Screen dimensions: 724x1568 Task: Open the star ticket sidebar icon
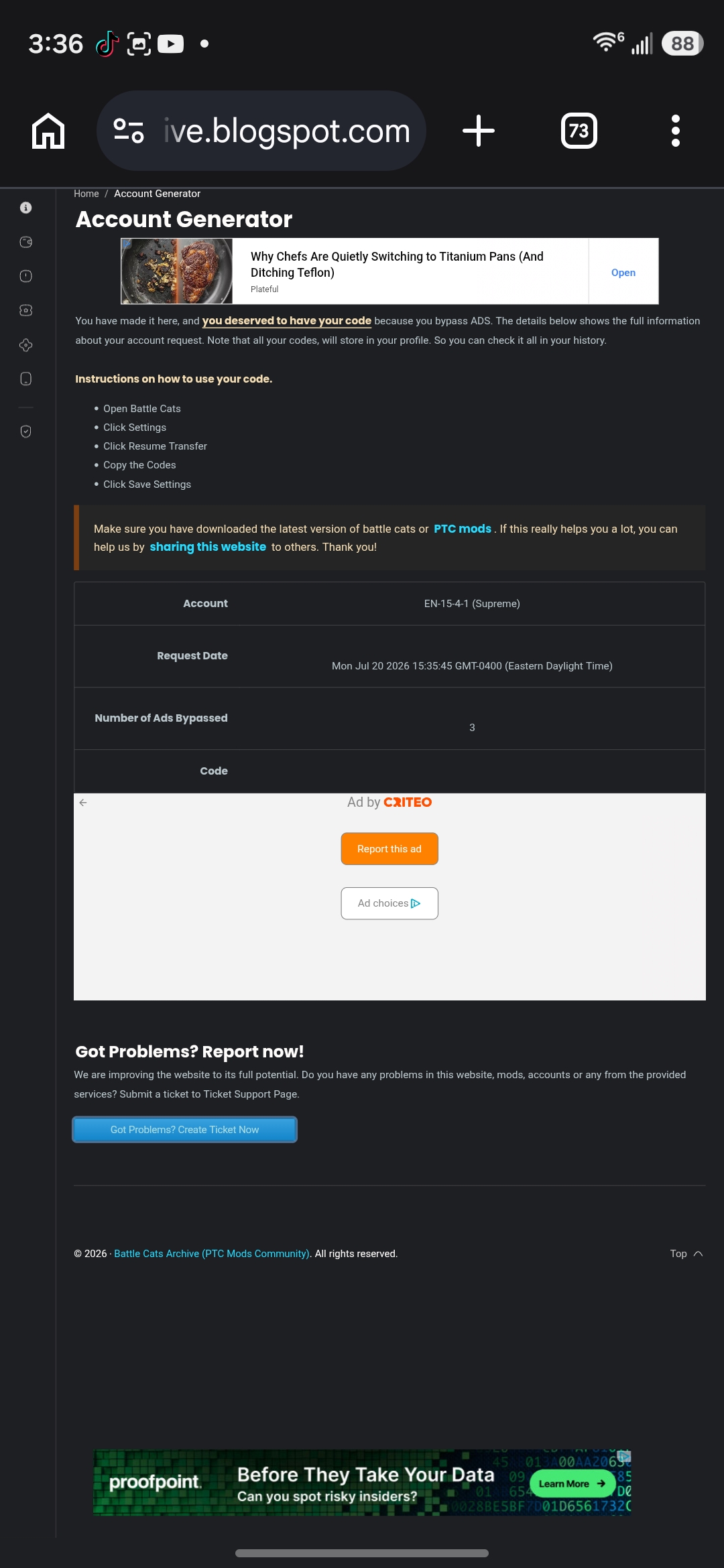26,310
